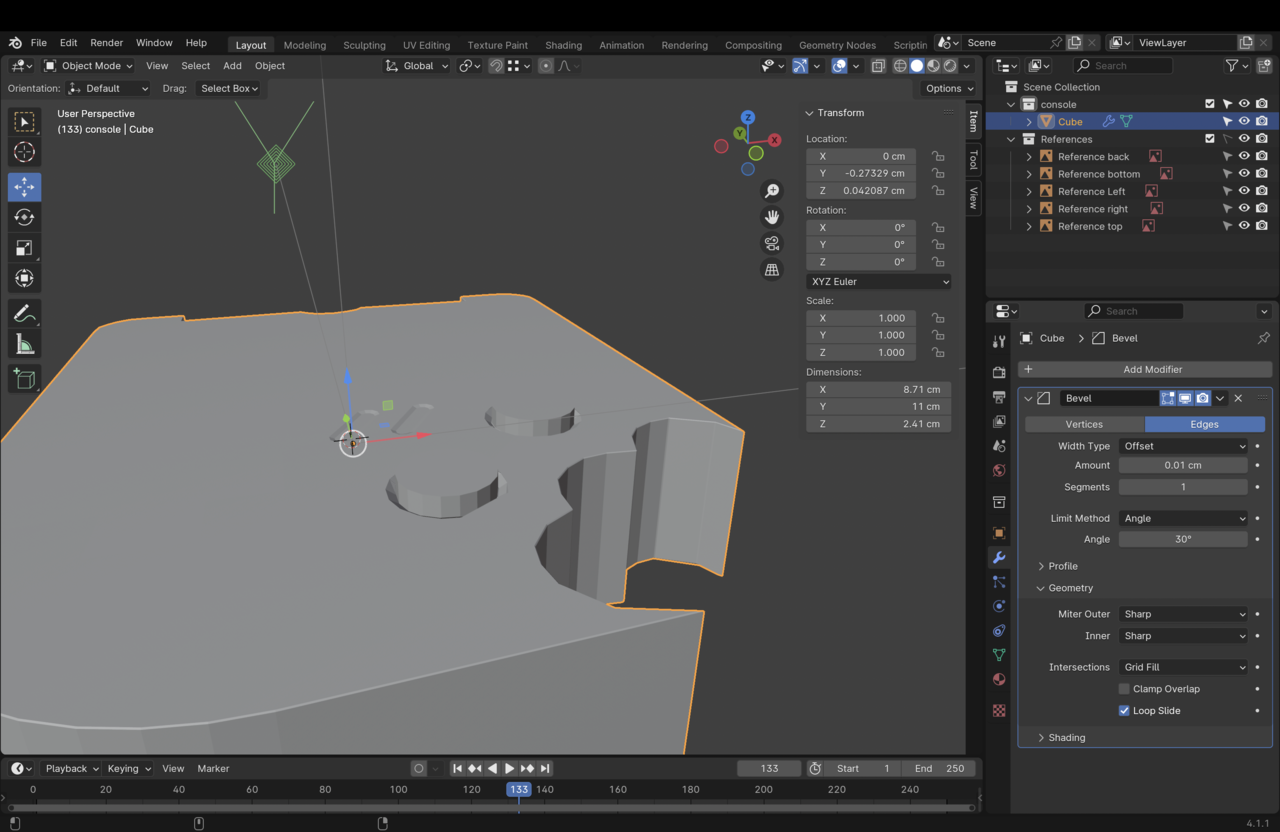Switch bevel to Vertices mode
Image resolution: width=1280 pixels, height=832 pixels.
1084,424
